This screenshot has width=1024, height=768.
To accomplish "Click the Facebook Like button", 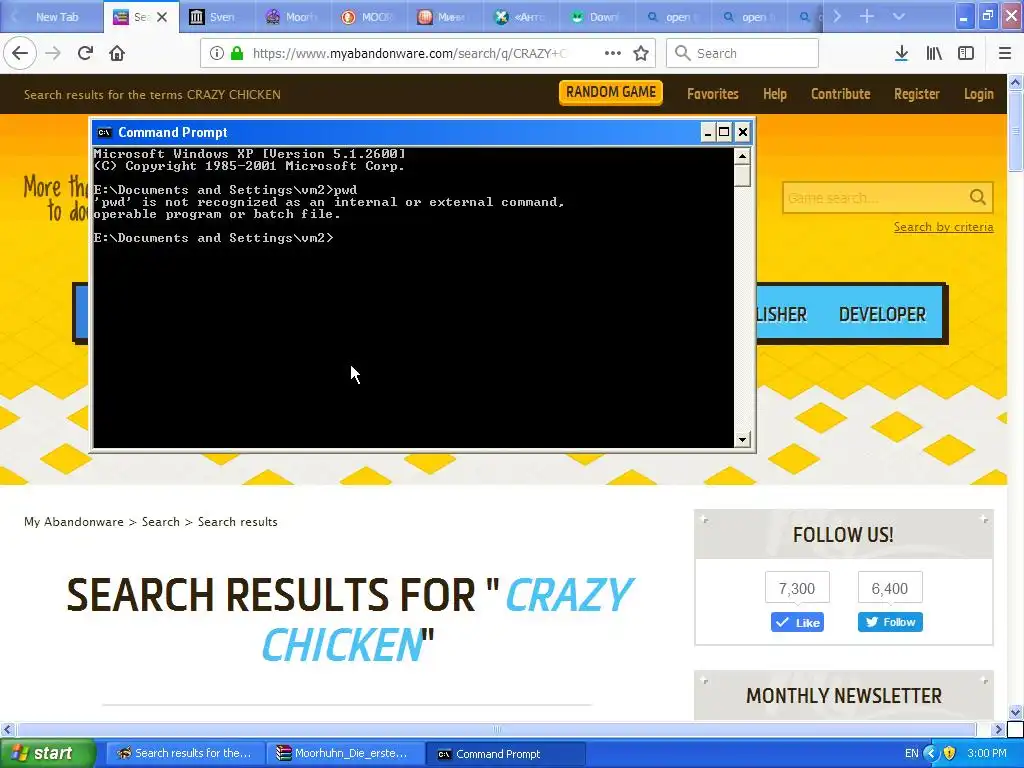I will point(797,622).
